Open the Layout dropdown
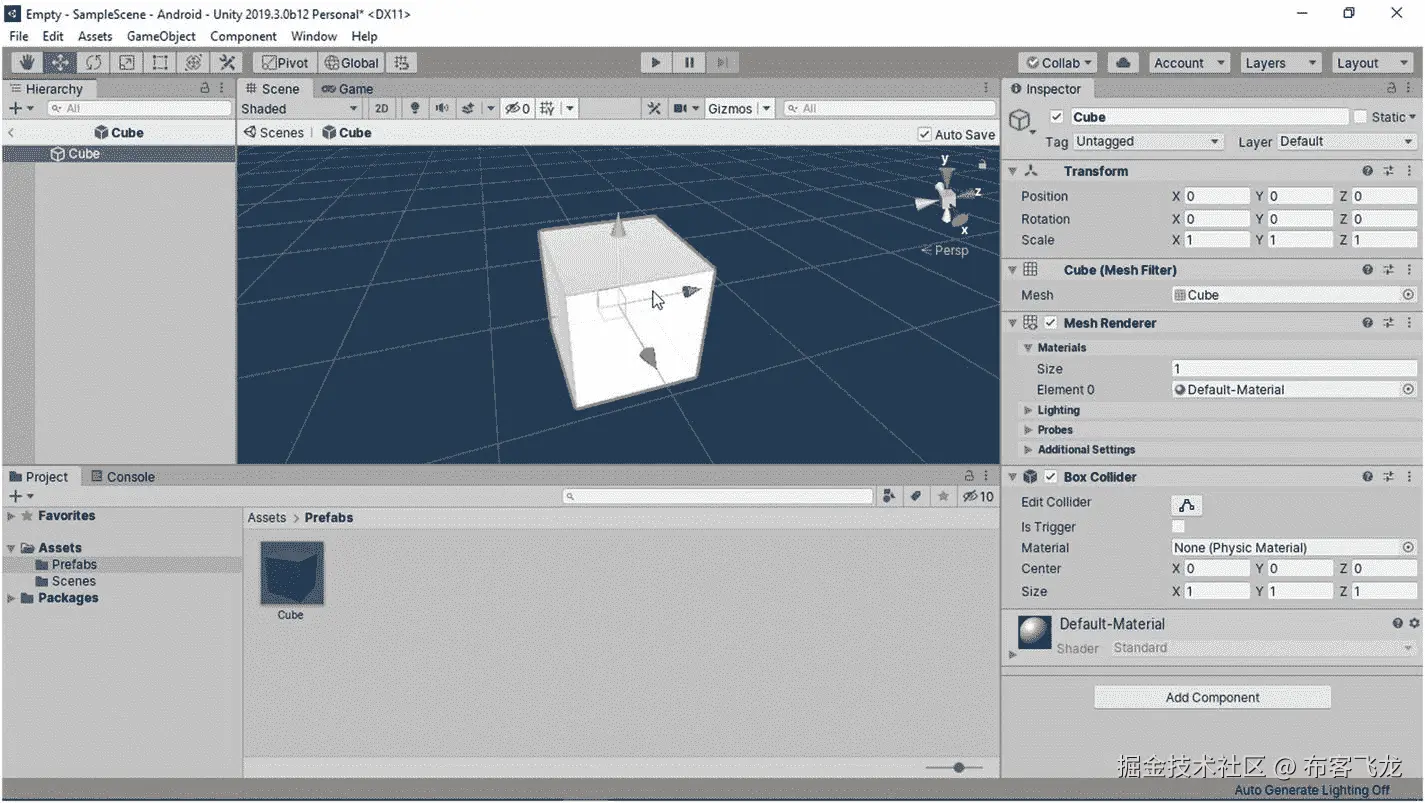1425x803 pixels. coord(1371,62)
